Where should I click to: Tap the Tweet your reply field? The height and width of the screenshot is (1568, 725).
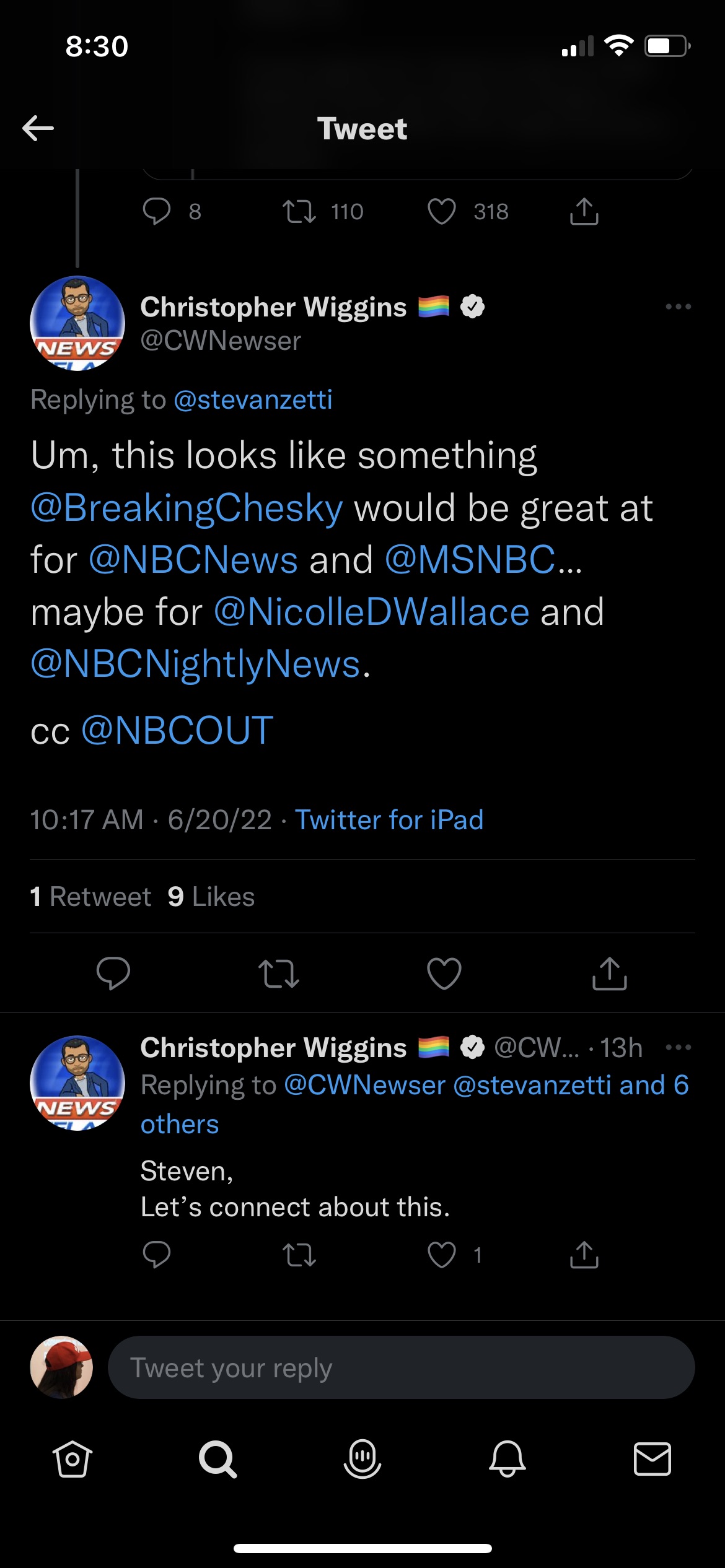point(401,1367)
